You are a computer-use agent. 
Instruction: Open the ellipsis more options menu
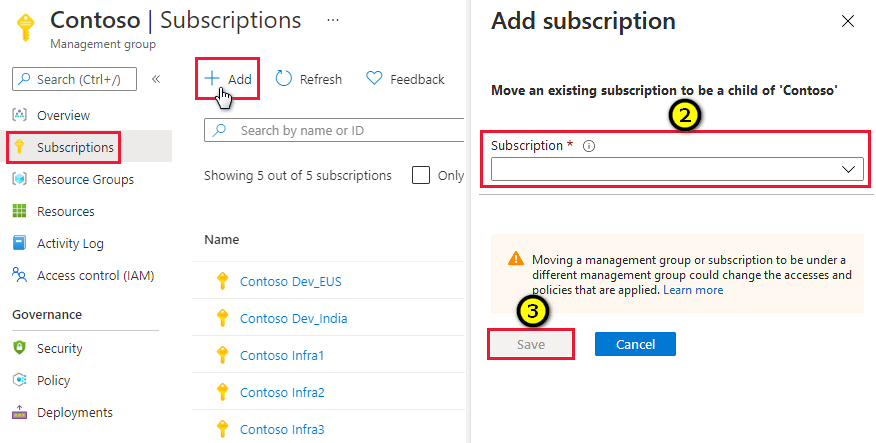click(x=332, y=20)
